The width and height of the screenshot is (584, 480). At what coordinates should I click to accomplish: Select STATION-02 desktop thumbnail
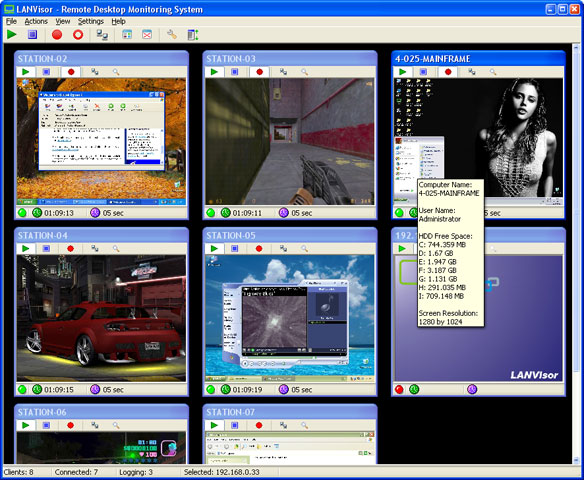(x=101, y=142)
